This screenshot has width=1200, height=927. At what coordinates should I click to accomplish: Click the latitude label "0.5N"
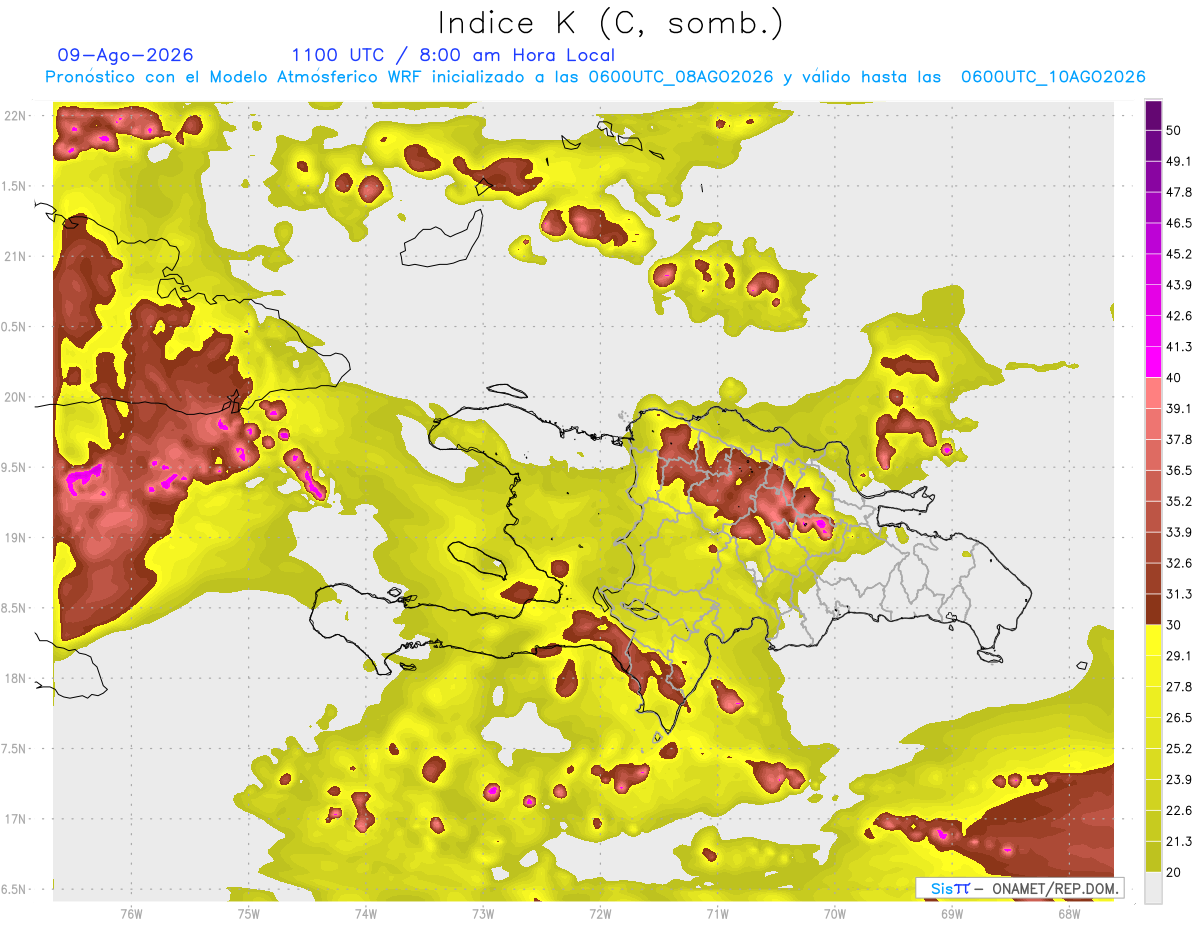click(12, 327)
